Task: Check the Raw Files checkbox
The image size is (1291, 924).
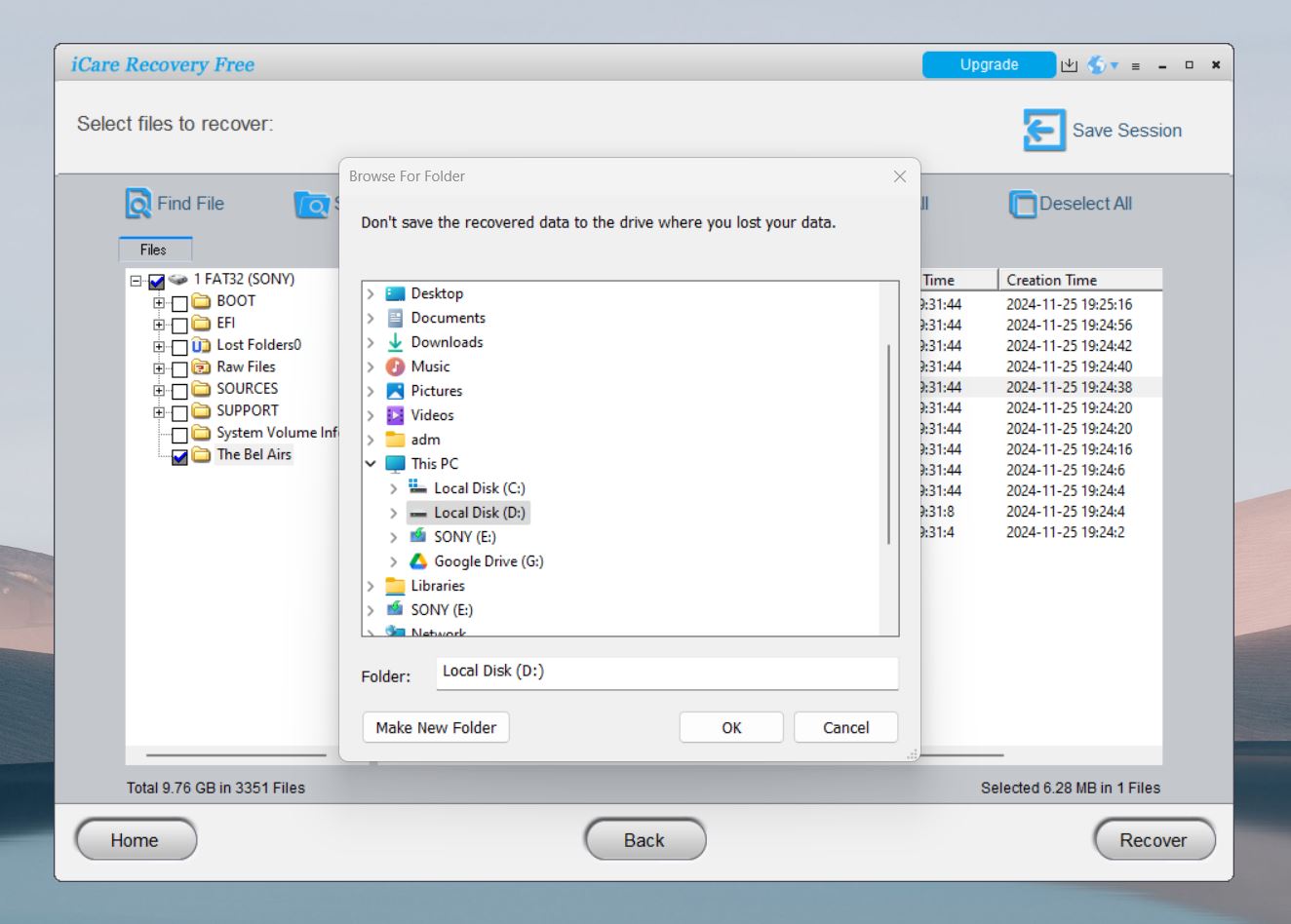Action: point(179,370)
